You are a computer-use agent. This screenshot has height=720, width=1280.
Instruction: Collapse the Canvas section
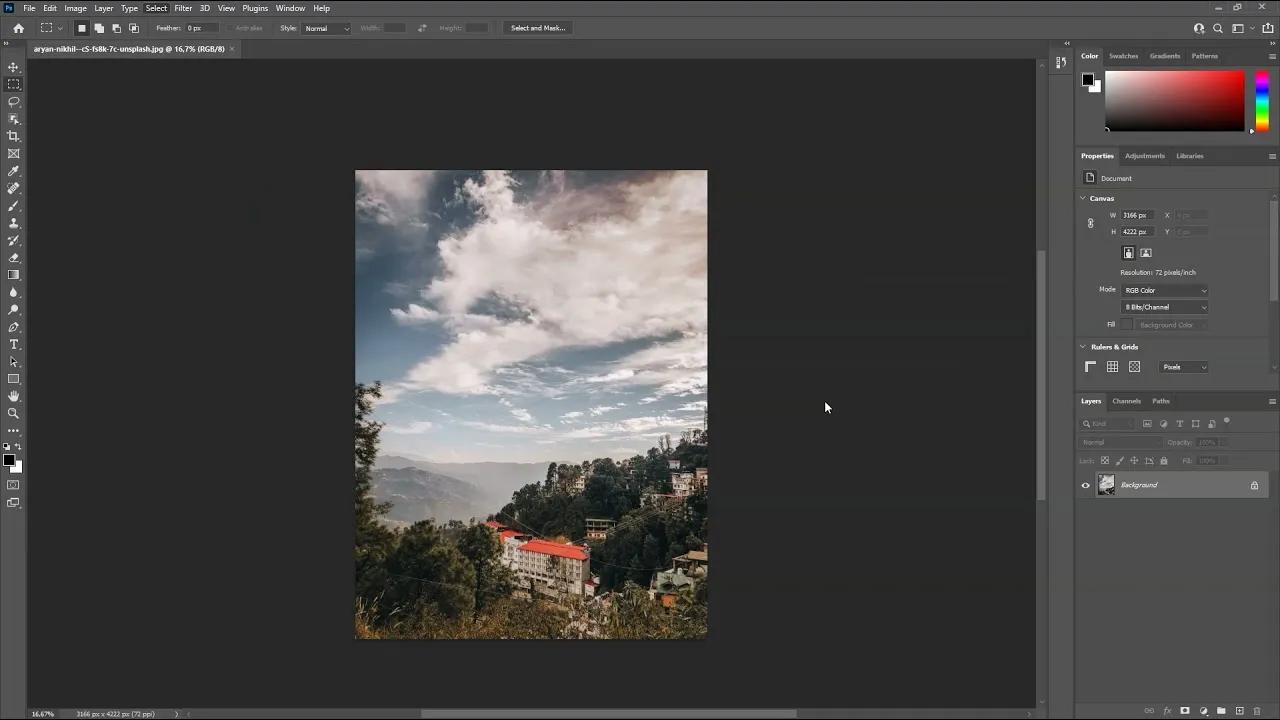click(x=1083, y=198)
